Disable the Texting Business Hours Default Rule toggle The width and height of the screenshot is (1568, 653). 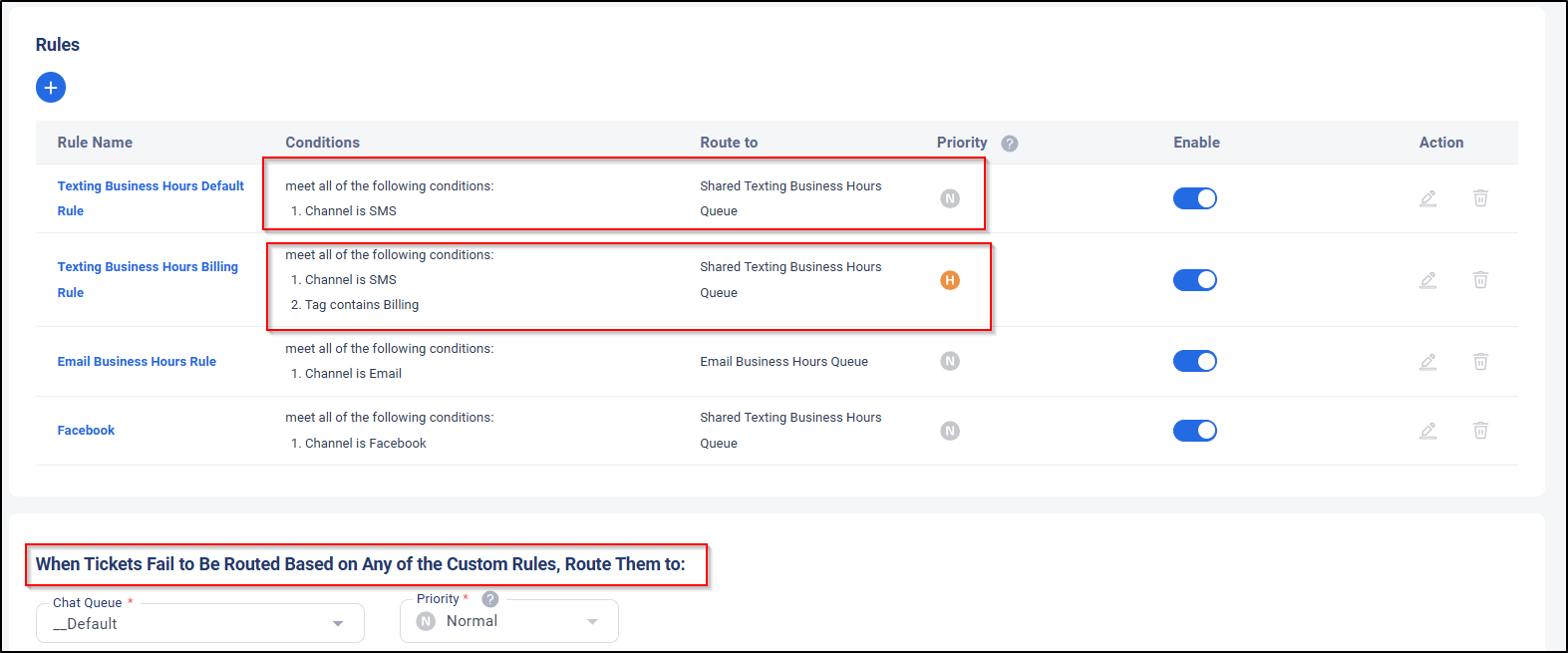tap(1194, 198)
